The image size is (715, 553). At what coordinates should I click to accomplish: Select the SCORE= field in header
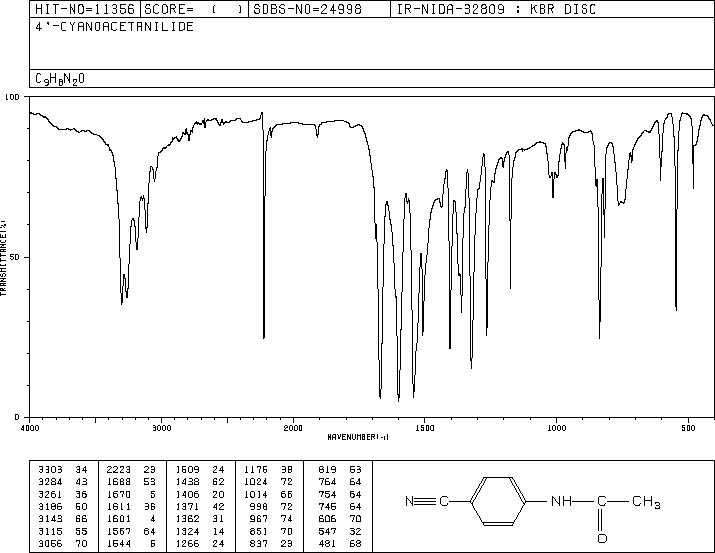[x=194, y=9]
